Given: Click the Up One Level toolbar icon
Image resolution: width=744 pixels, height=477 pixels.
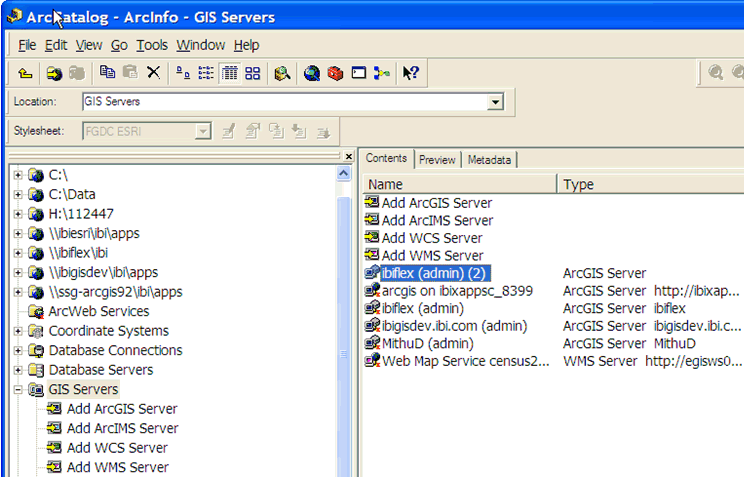Looking at the screenshot, I should 26,73.
